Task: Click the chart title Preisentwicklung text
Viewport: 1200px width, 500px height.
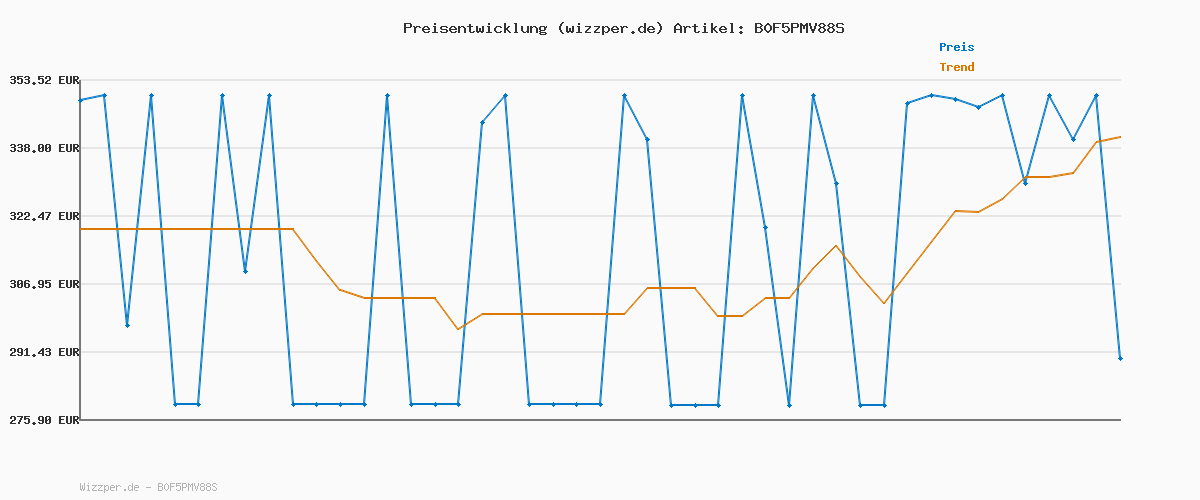Action: pos(475,28)
